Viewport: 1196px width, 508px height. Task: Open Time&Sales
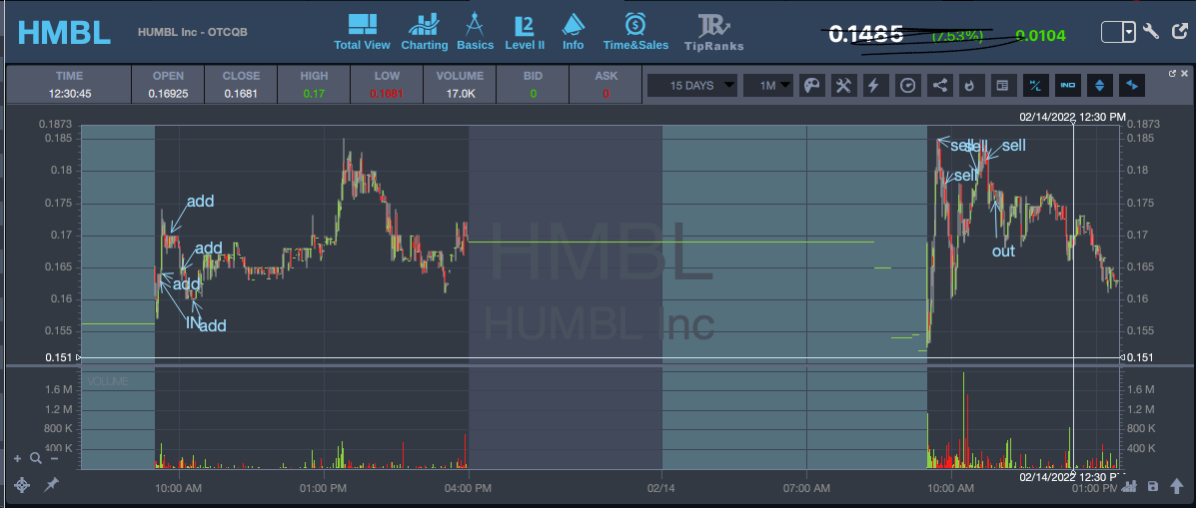635,32
